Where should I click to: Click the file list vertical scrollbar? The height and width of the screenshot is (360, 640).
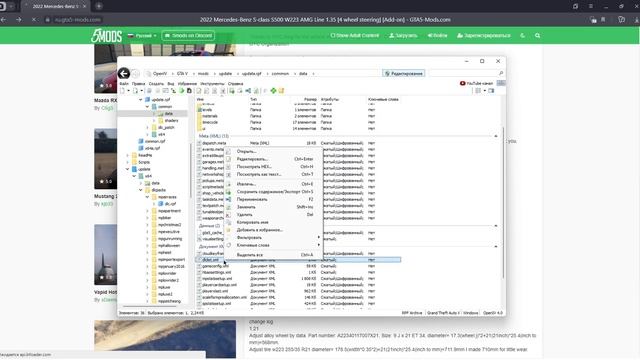point(503,202)
